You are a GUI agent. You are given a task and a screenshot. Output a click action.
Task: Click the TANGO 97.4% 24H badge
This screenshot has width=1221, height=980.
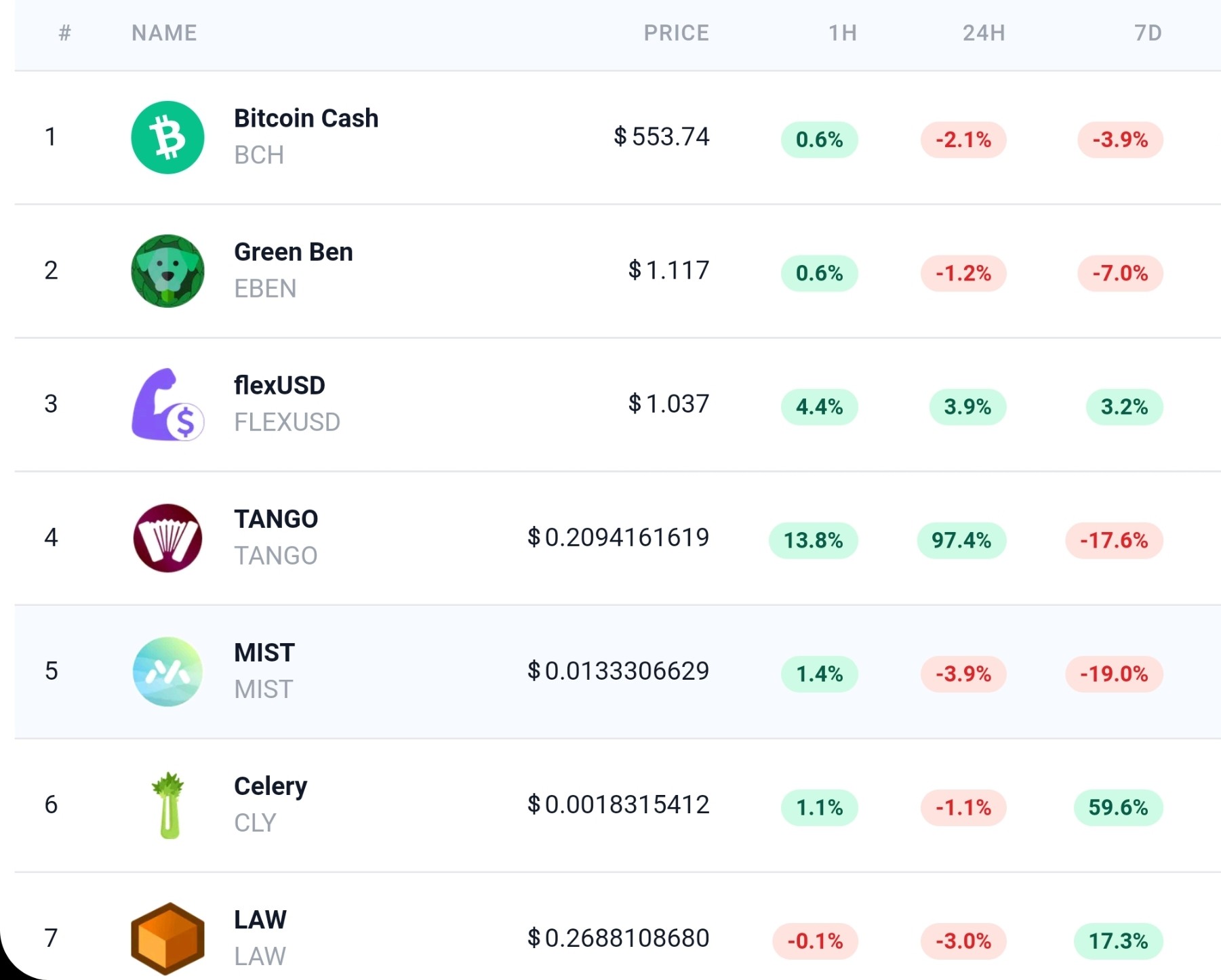point(961,540)
